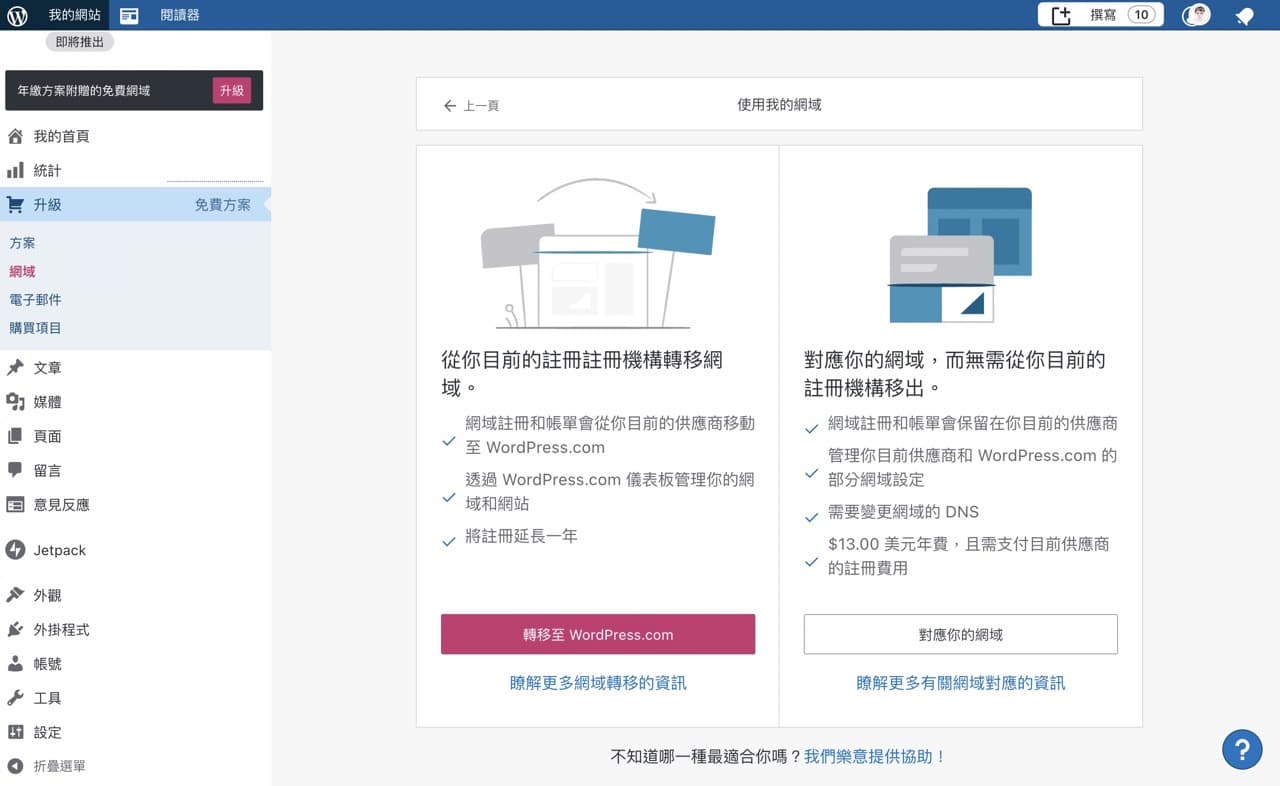The image size is (1280, 786).
Task: Click the pin icon beside 文章
Action: (15, 368)
